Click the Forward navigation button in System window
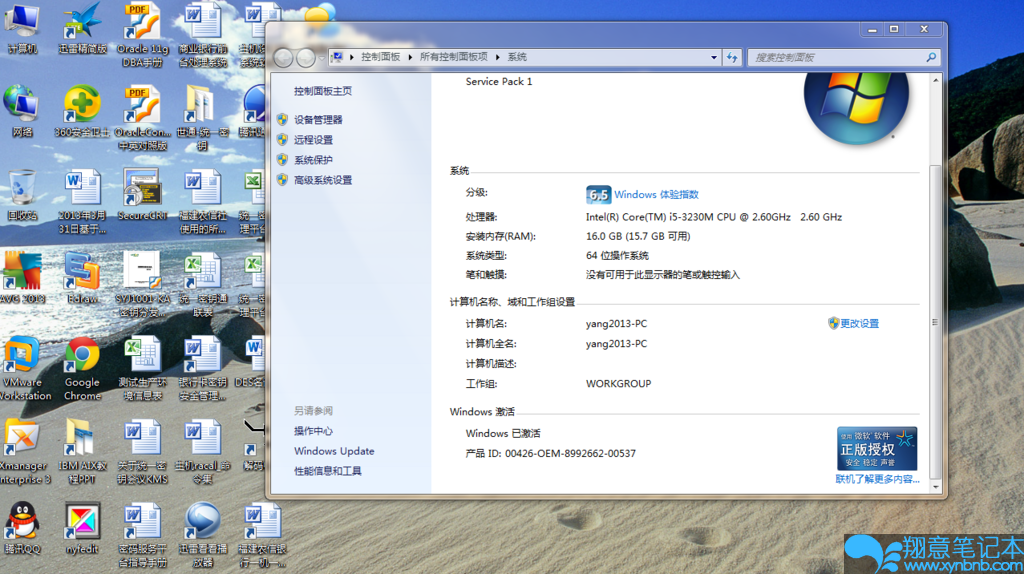This screenshot has height=574, width=1024. (x=306, y=58)
